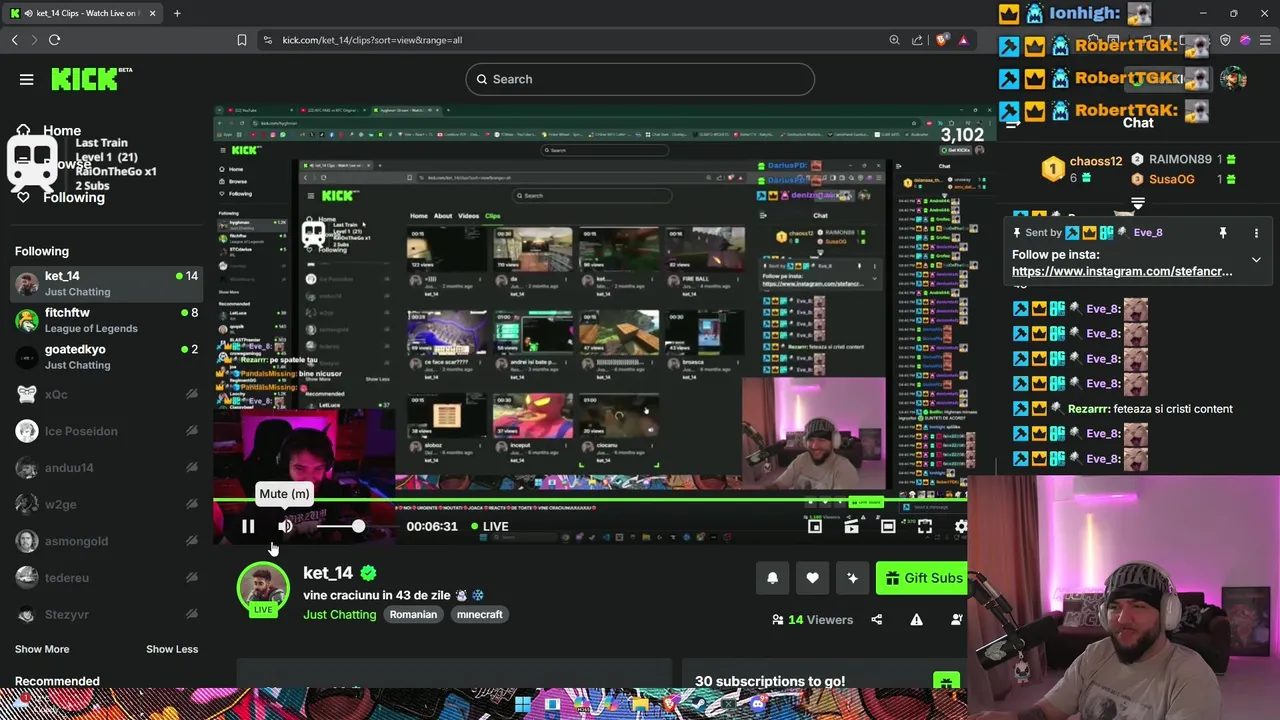The image size is (1280, 720).
Task: Create a clip with the clip icon
Action: point(851,526)
